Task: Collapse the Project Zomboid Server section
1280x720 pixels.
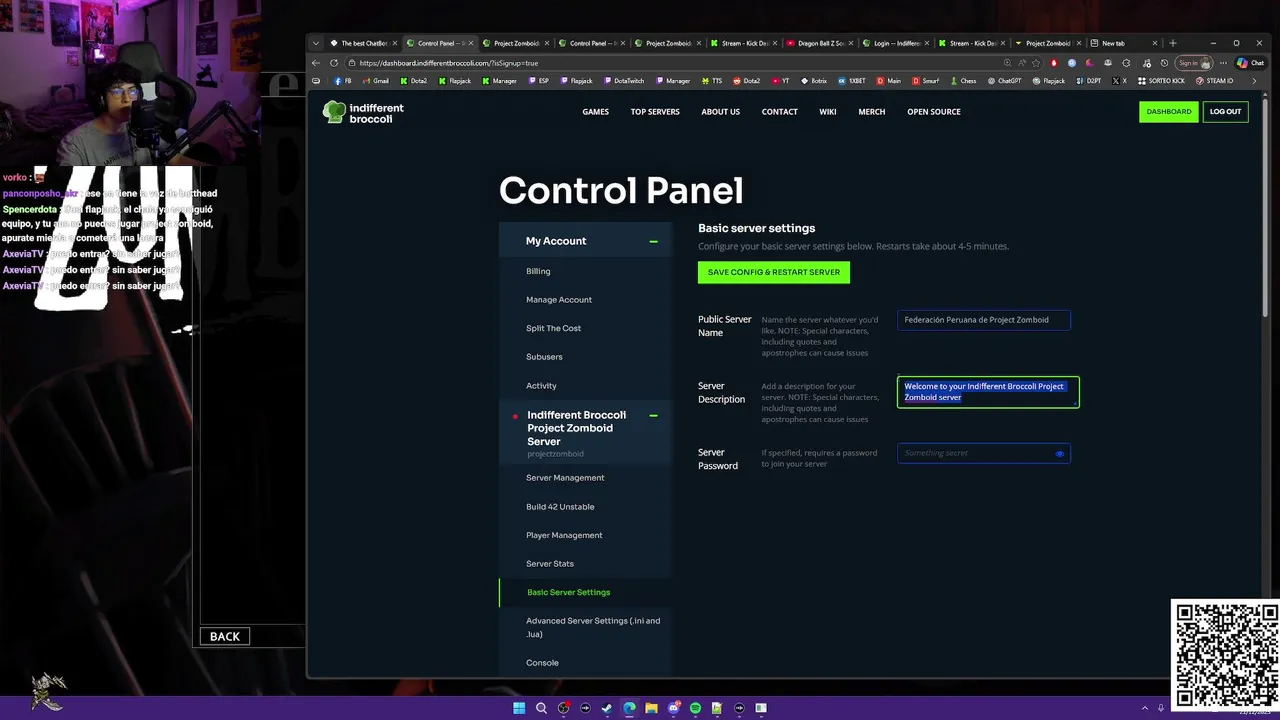Action: click(x=653, y=416)
